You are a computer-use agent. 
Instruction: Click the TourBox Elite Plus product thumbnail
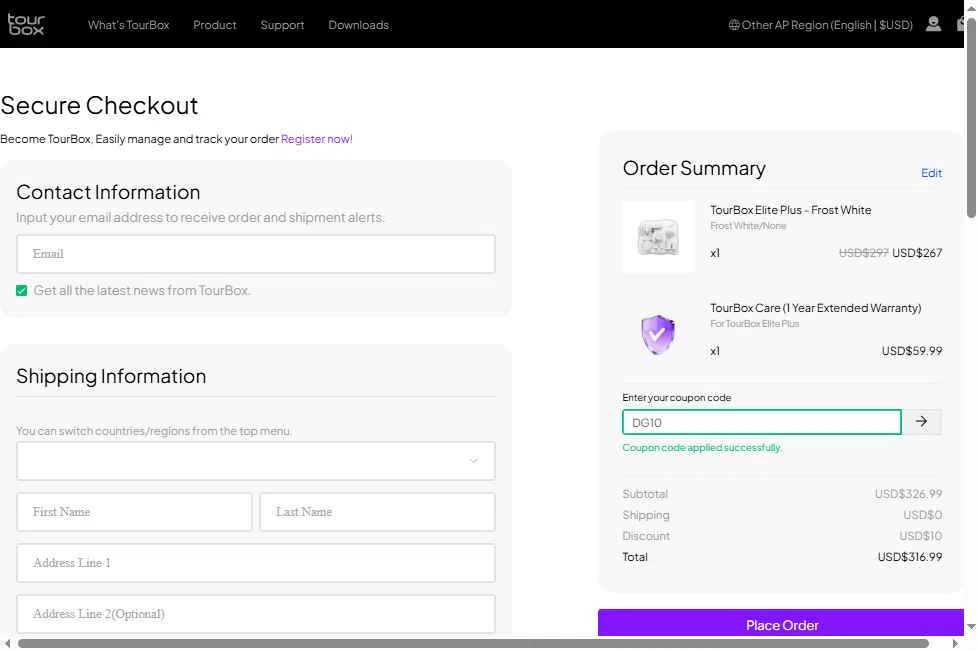(657, 237)
